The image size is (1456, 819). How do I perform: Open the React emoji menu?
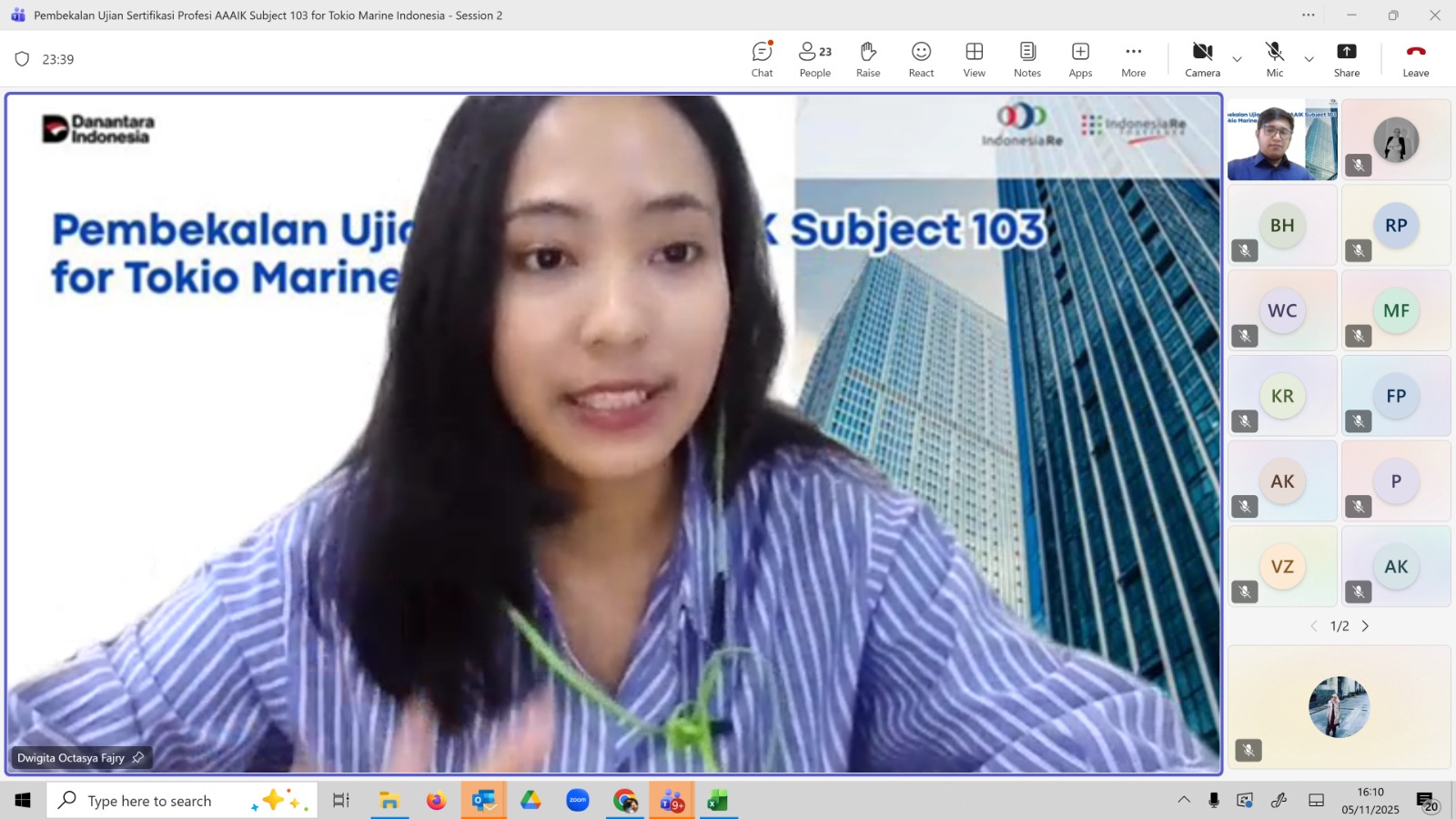click(x=921, y=59)
